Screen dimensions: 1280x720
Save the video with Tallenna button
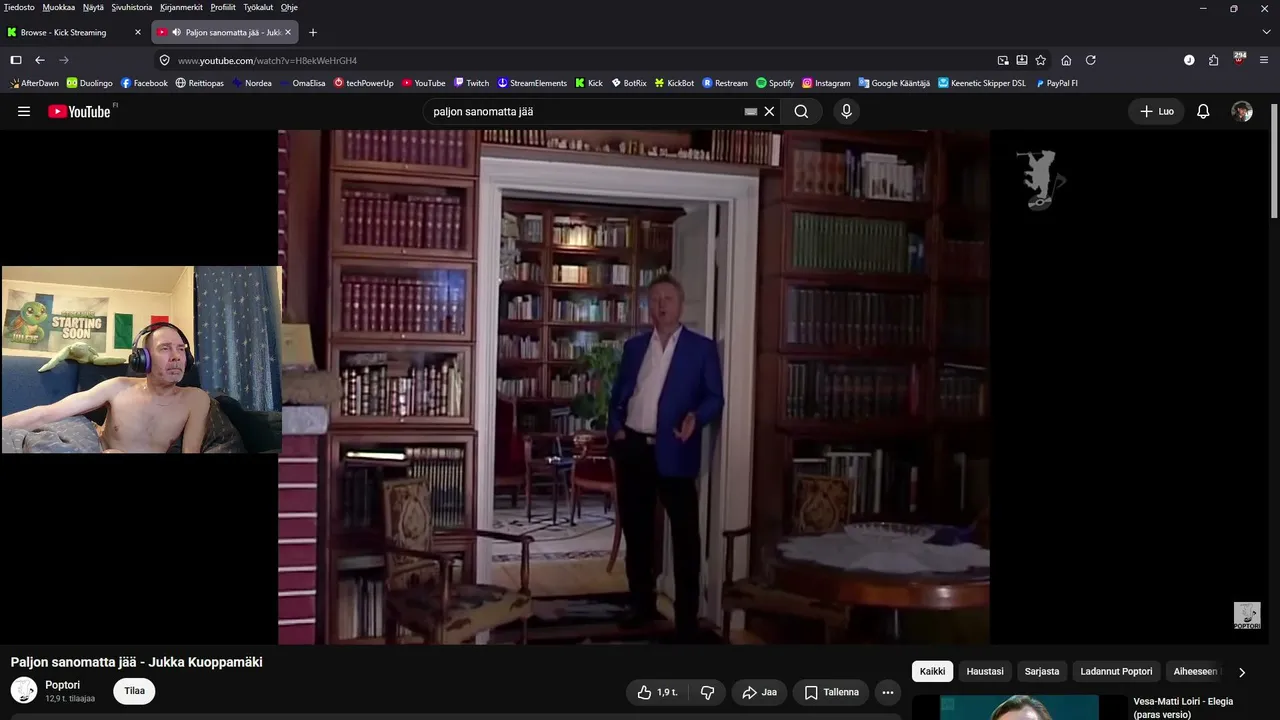coord(831,692)
